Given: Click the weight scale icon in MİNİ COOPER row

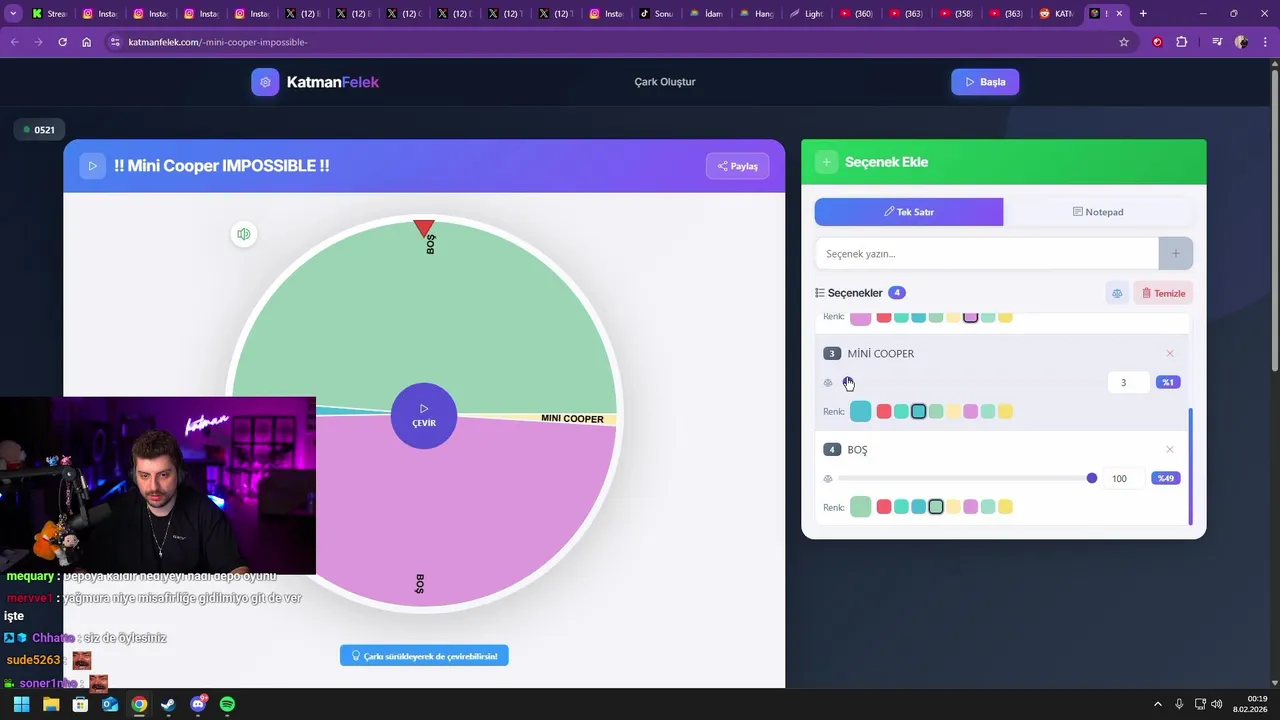Looking at the screenshot, I should pyautogui.click(x=828, y=383).
